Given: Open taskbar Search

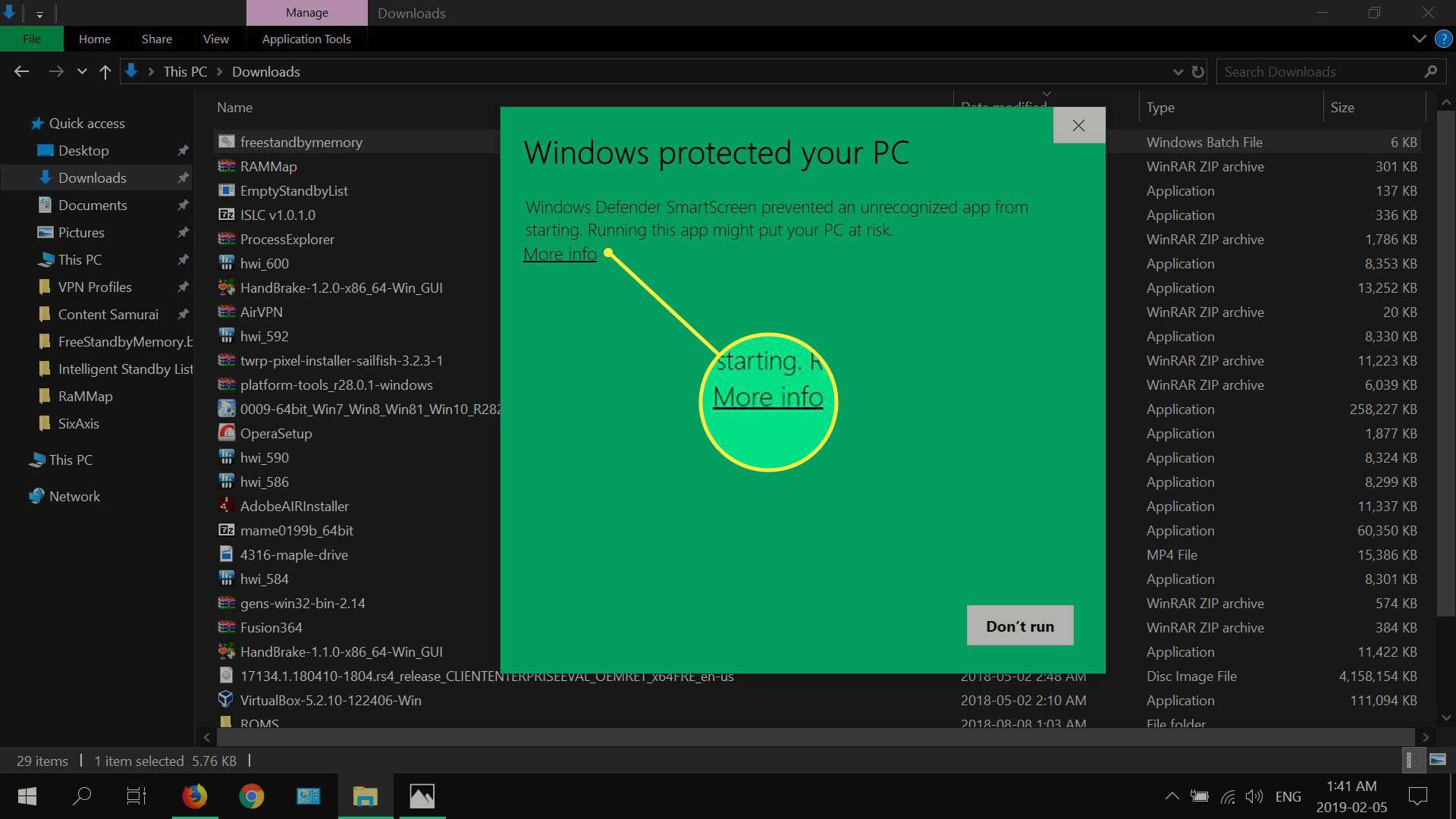Looking at the screenshot, I should point(82,796).
